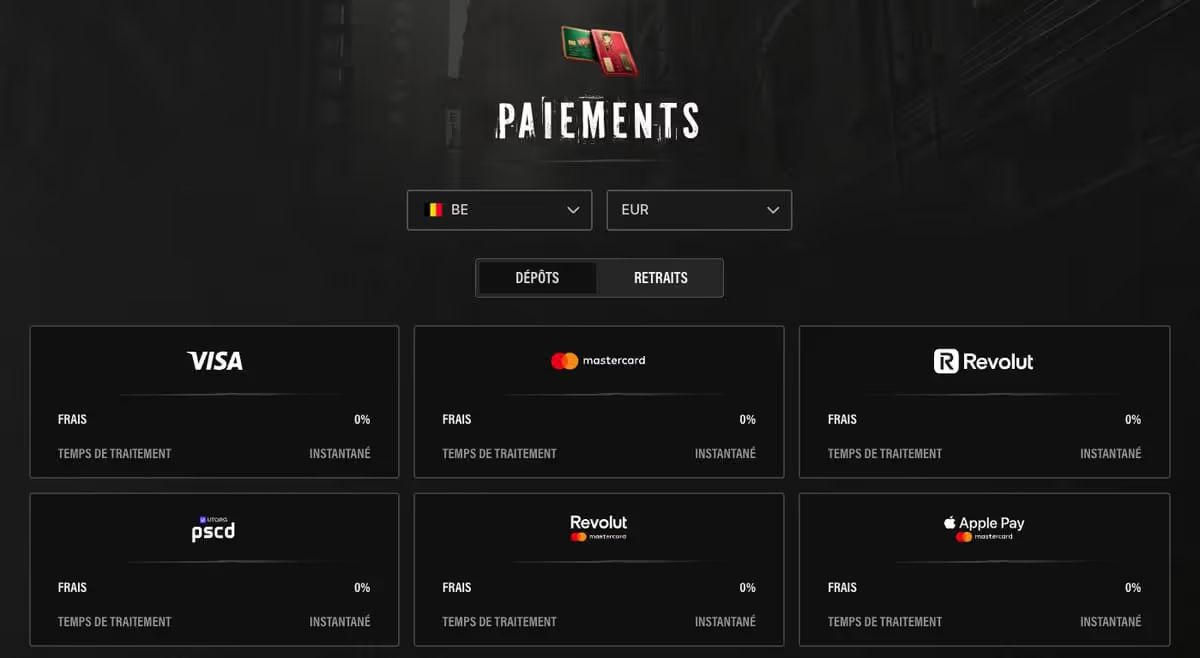Screen dimensions: 1200x658
Task: Switch to the Dépôts toggle option
Action: [x=537, y=278]
